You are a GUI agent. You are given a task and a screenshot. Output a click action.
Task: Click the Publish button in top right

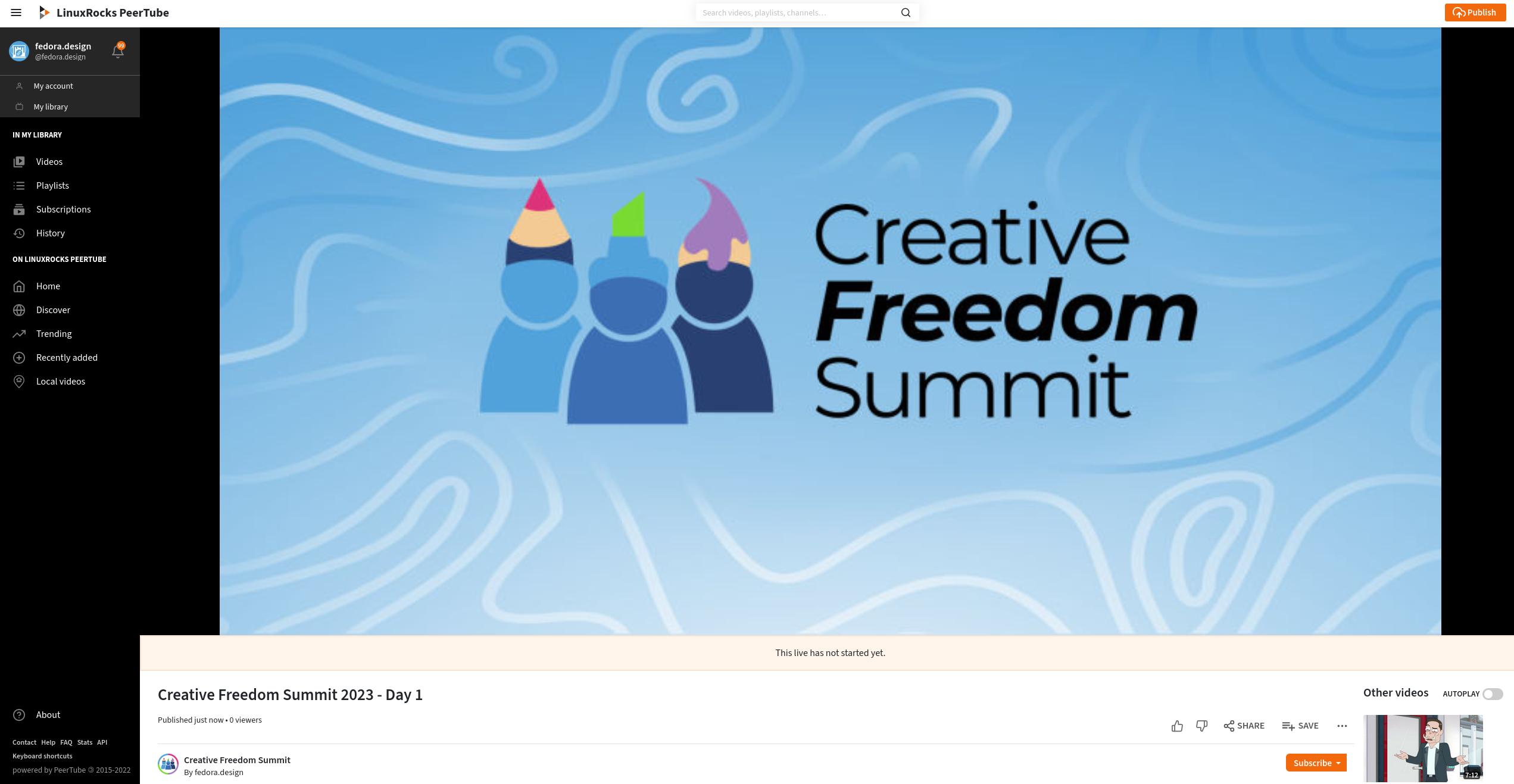click(x=1474, y=12)
